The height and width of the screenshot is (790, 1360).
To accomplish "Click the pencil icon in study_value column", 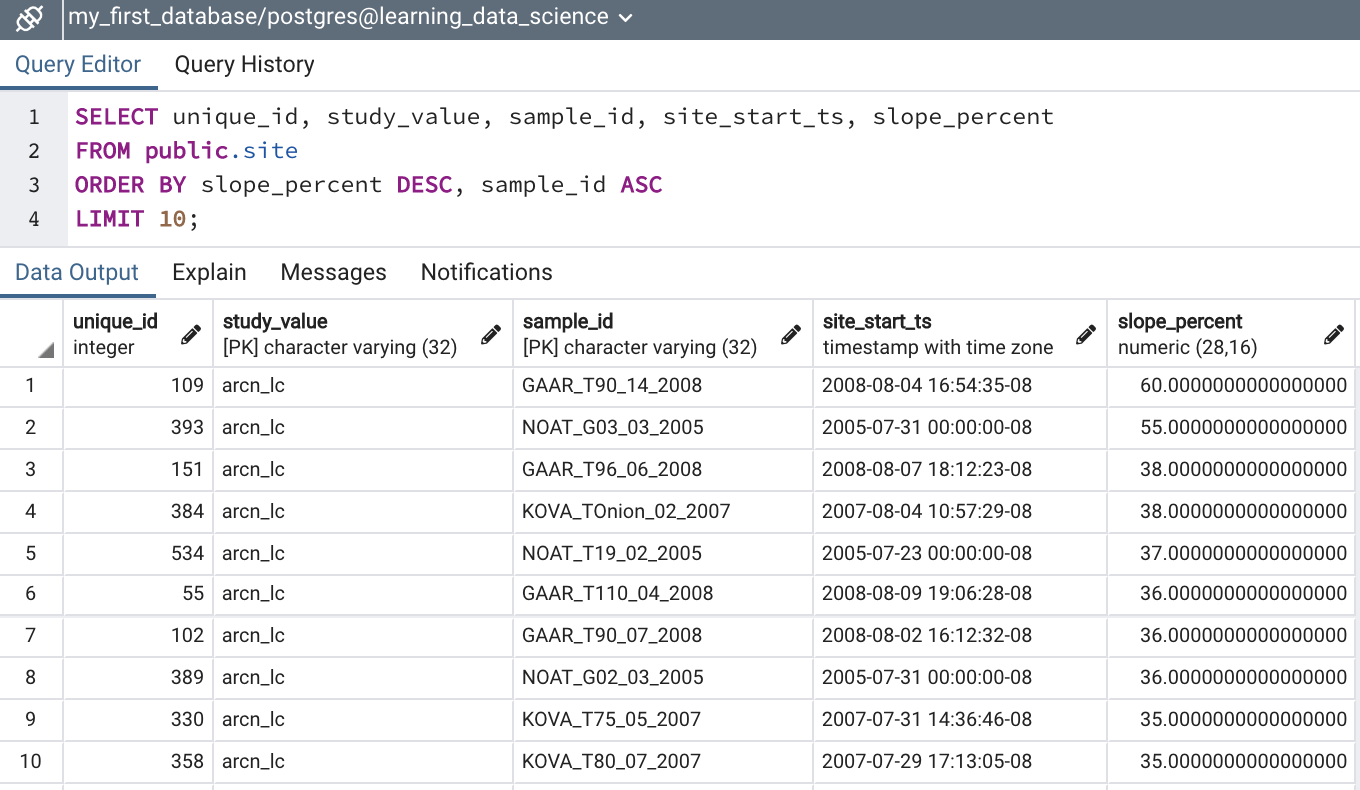I will click(x=491, y=335).
